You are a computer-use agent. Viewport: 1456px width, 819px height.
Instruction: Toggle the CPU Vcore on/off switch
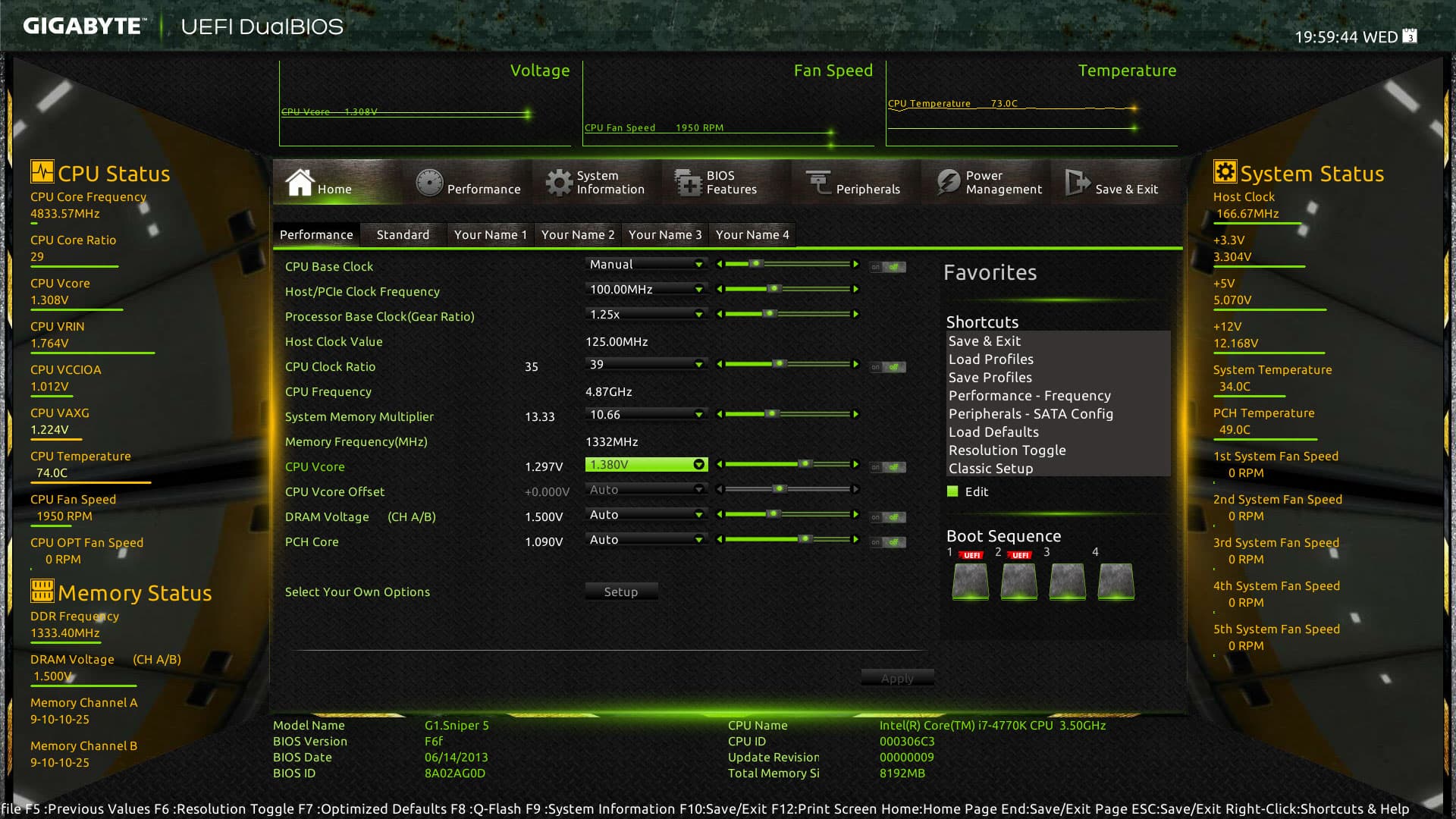coord(887,467)
